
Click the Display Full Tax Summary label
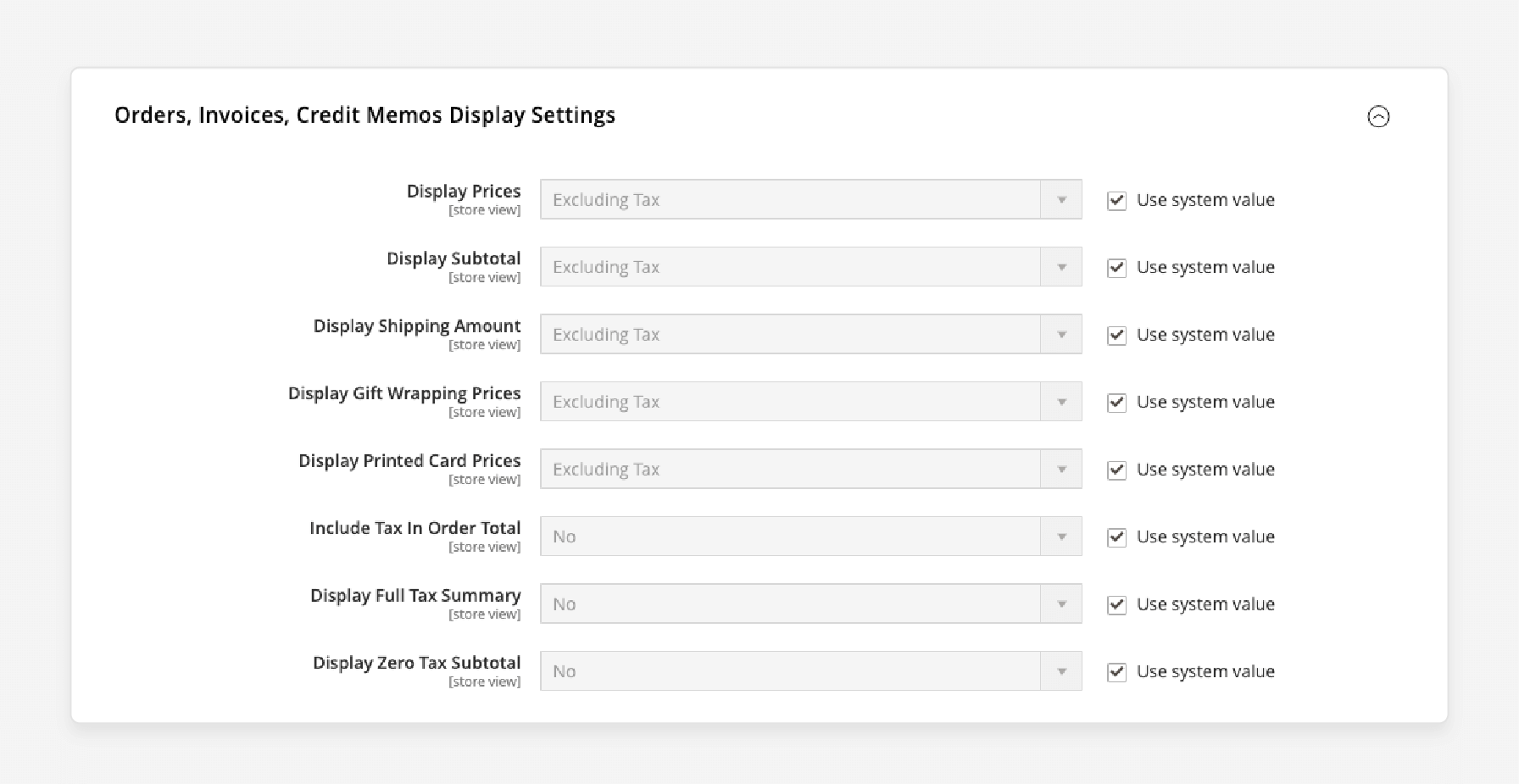pyautogui.click(x=415, y=596)
